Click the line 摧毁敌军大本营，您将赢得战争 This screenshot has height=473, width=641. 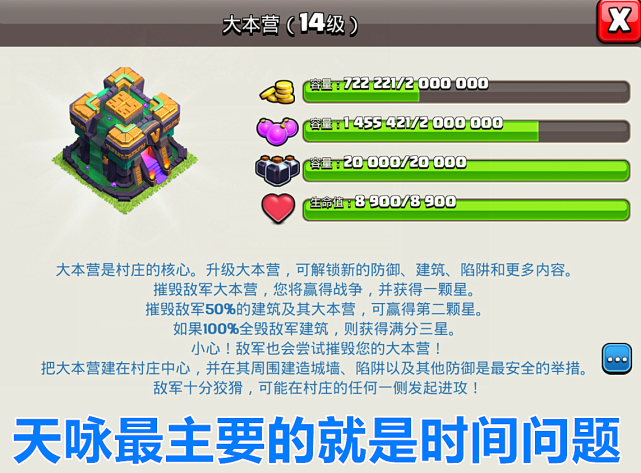pyautogui.click(x=314, y=289)
